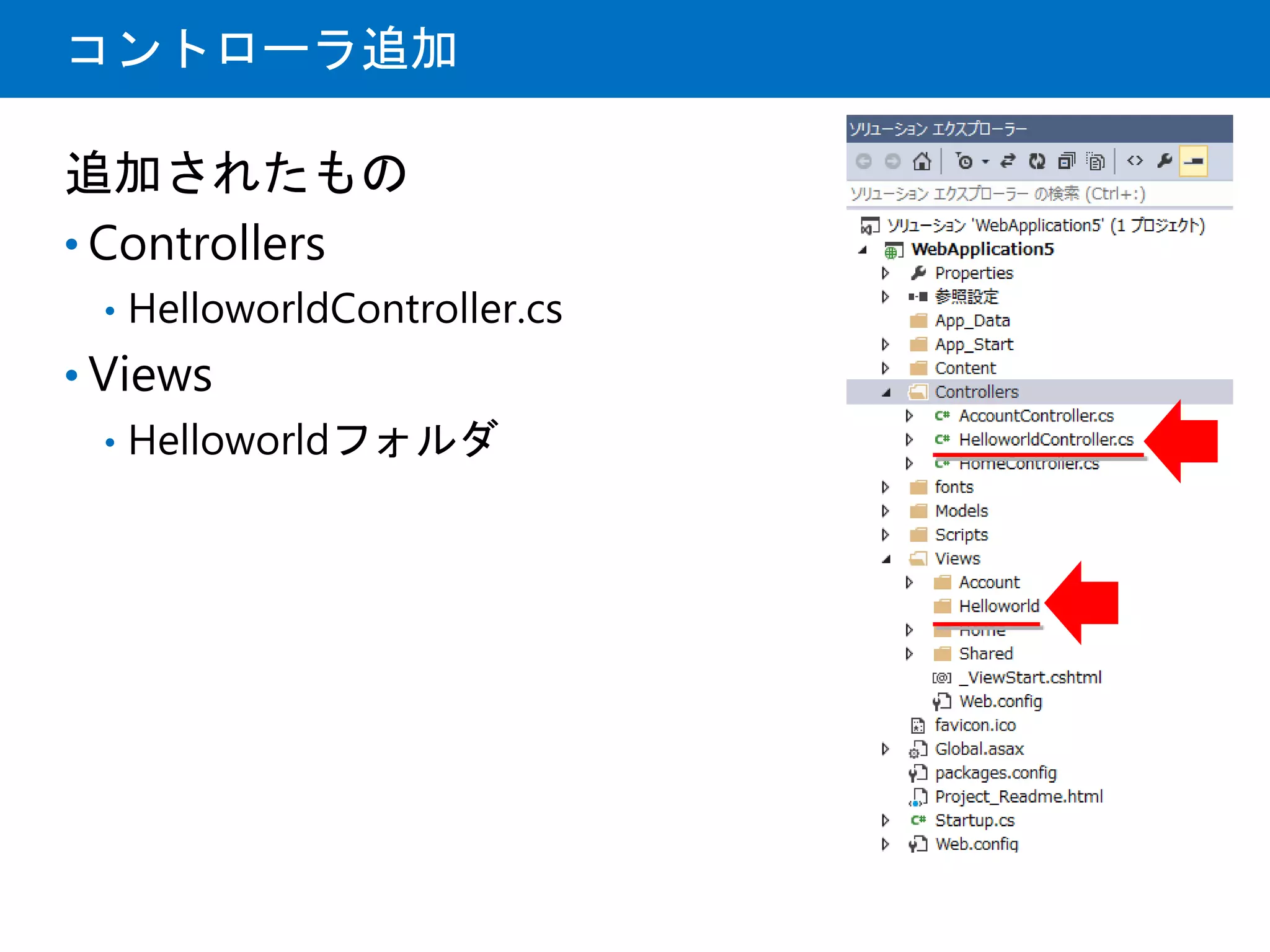Select the Shared folder label
The width and height of the screenshot is (1270, 952).
pyautogui.click(x=986, y=654)
